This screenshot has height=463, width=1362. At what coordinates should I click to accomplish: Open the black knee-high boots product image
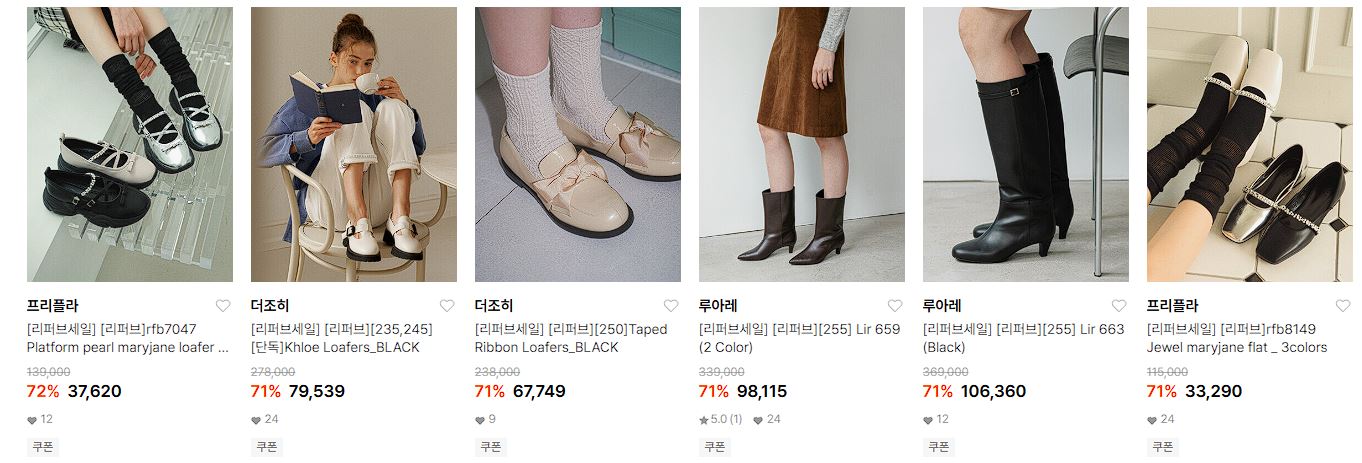tap(1026, 145)
